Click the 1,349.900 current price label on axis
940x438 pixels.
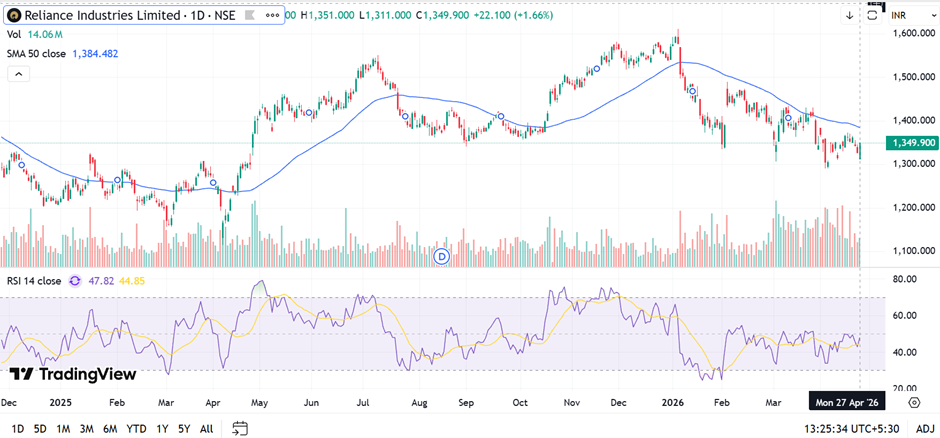click(x=910, y=143)
